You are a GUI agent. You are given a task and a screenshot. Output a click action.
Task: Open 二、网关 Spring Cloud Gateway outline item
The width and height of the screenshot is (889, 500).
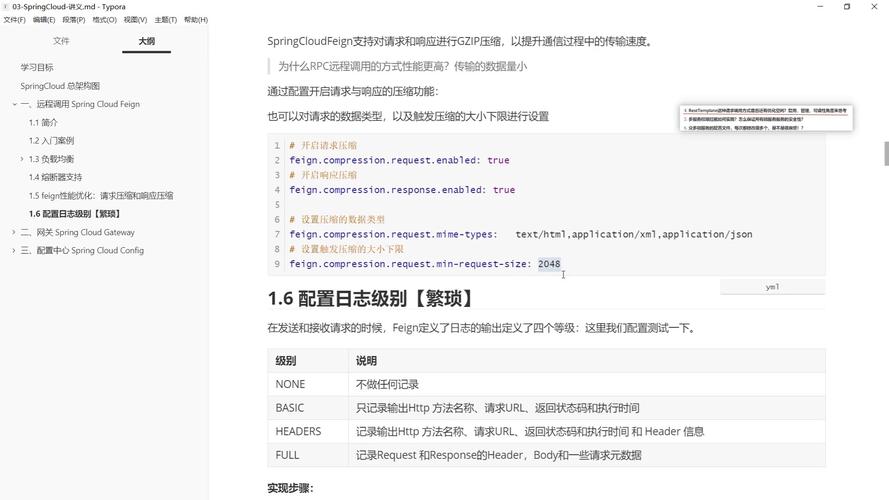78,232
